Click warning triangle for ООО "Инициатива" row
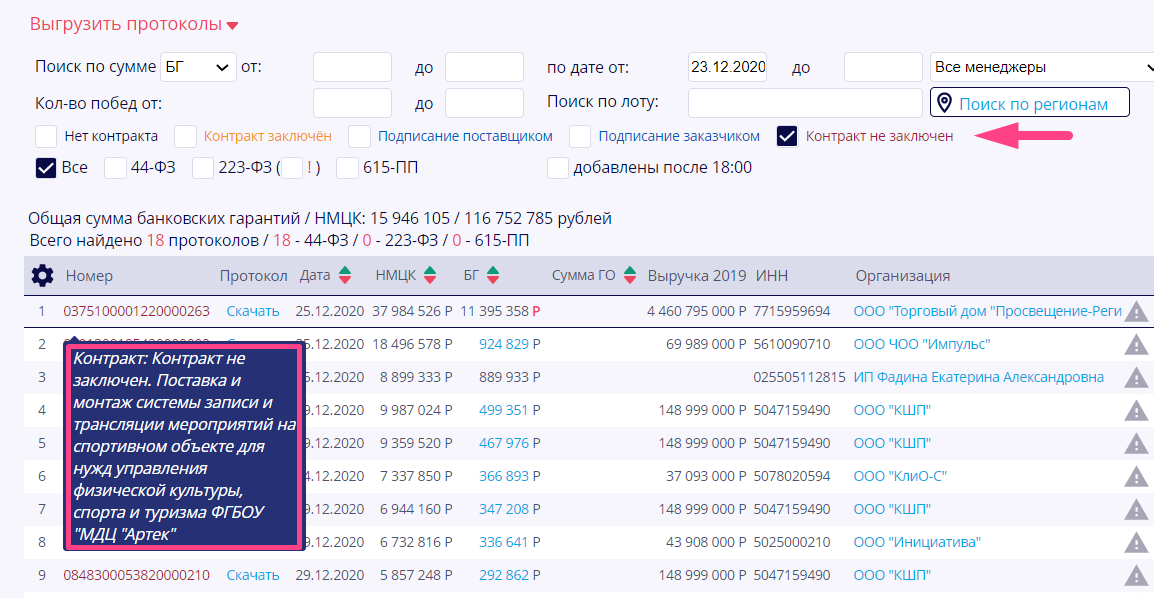This screenshot has width=1154, height=598. [1136, 543]
